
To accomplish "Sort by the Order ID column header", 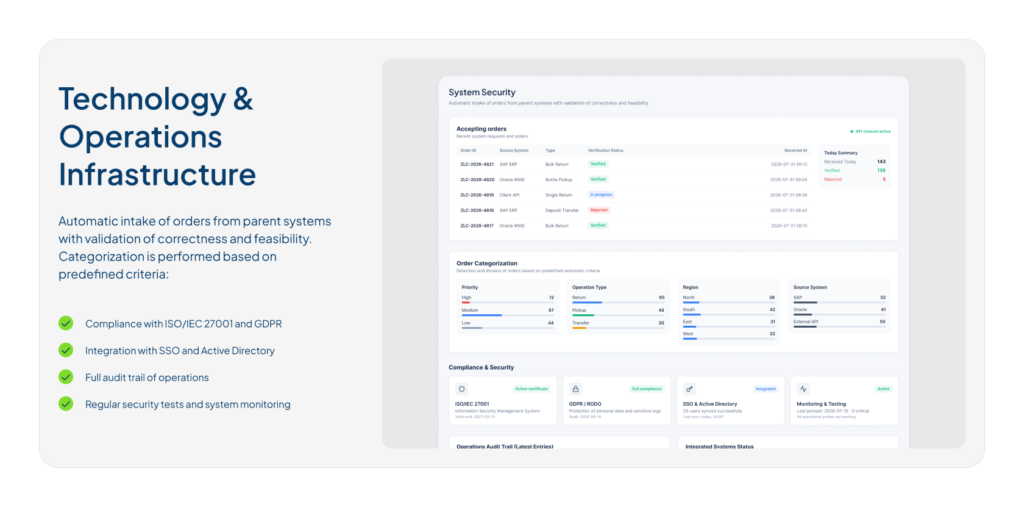I will 468,150.
